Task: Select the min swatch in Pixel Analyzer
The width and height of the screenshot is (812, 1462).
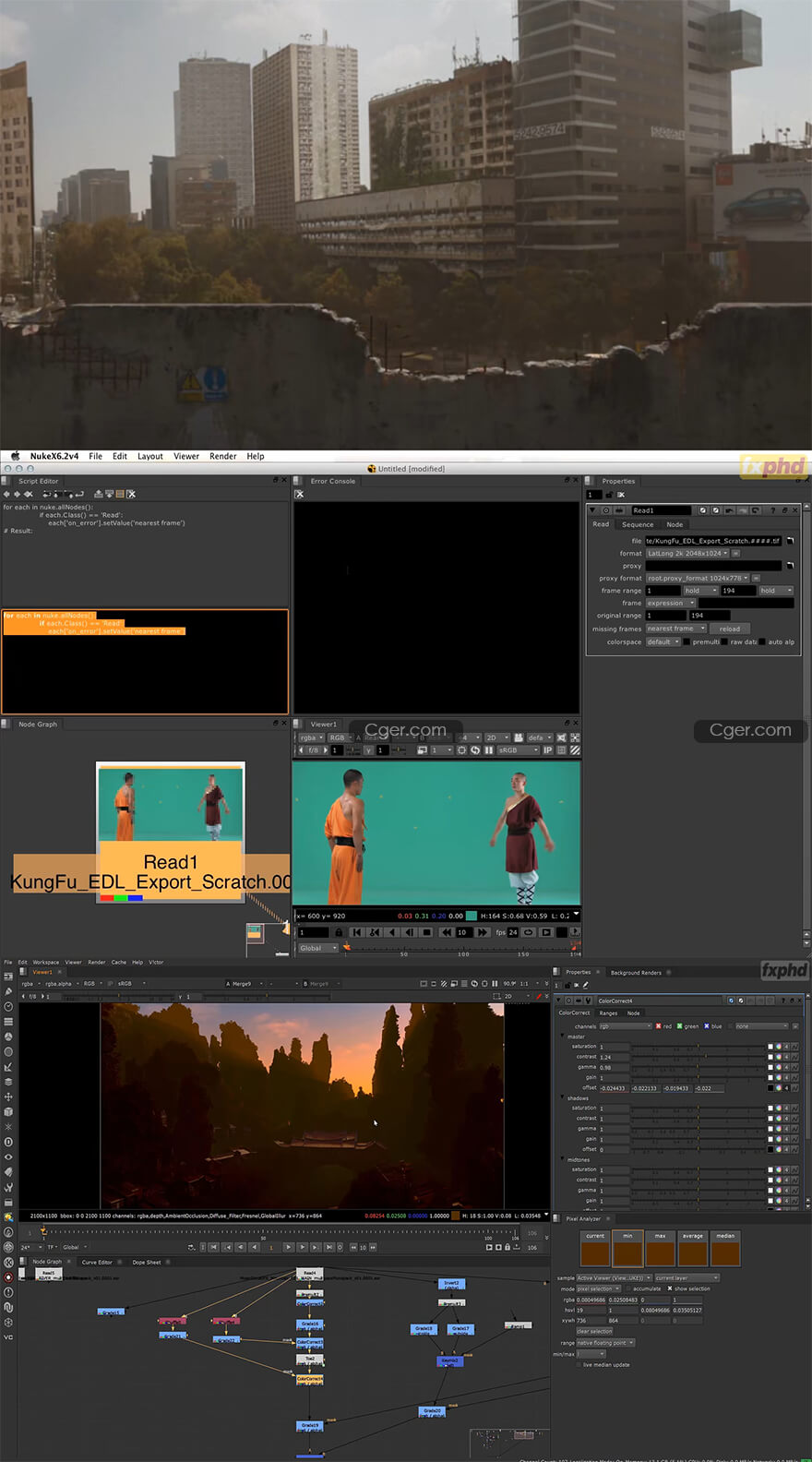Action: 627,1248
